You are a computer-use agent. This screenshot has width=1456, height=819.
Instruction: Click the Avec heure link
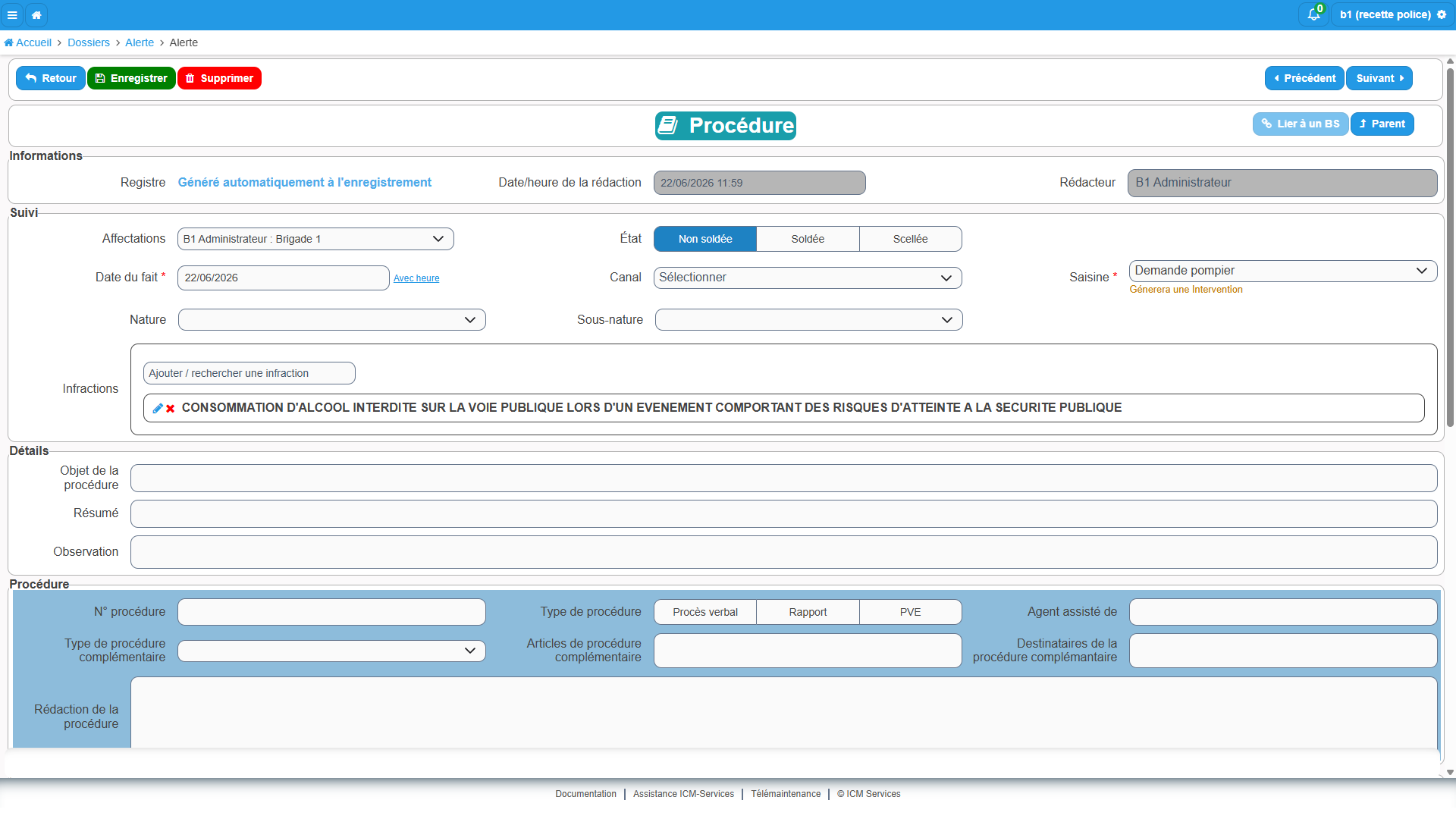(416, 278)
